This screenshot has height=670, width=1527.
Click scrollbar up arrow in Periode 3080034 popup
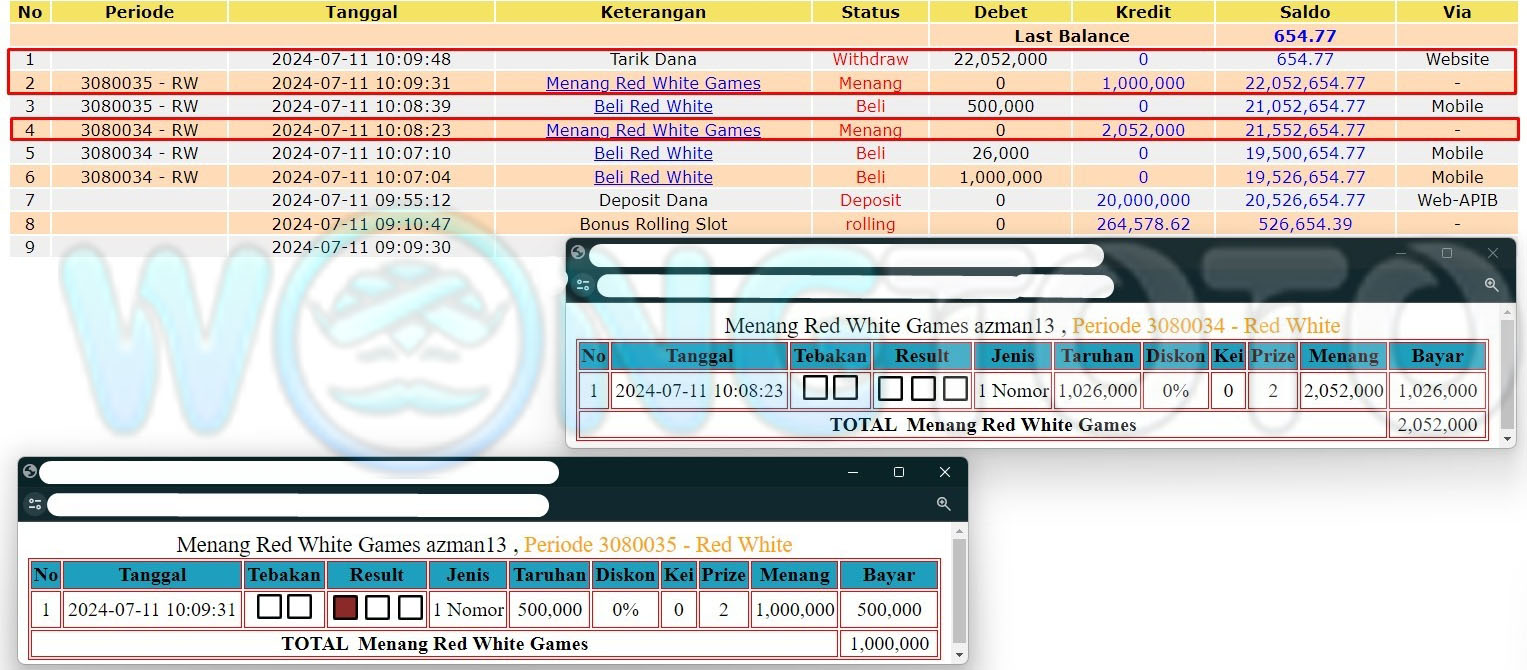point(1507,313)
